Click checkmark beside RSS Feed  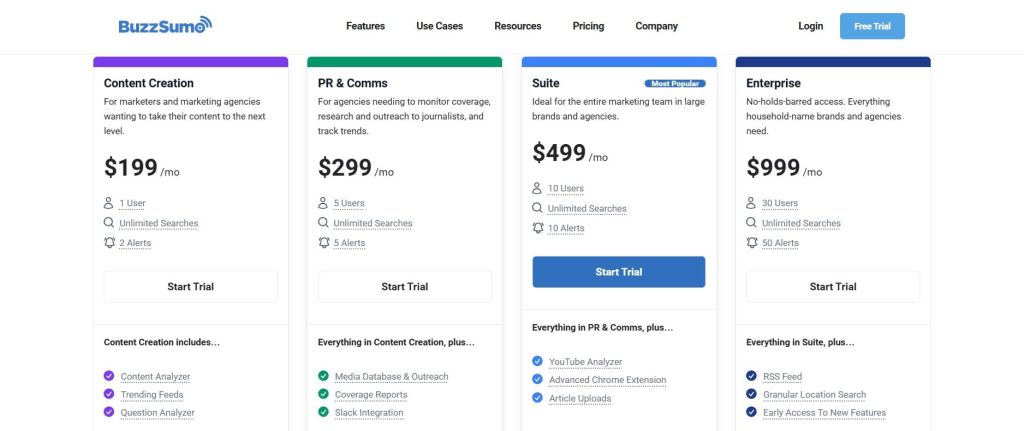click(x=752, y=376)
